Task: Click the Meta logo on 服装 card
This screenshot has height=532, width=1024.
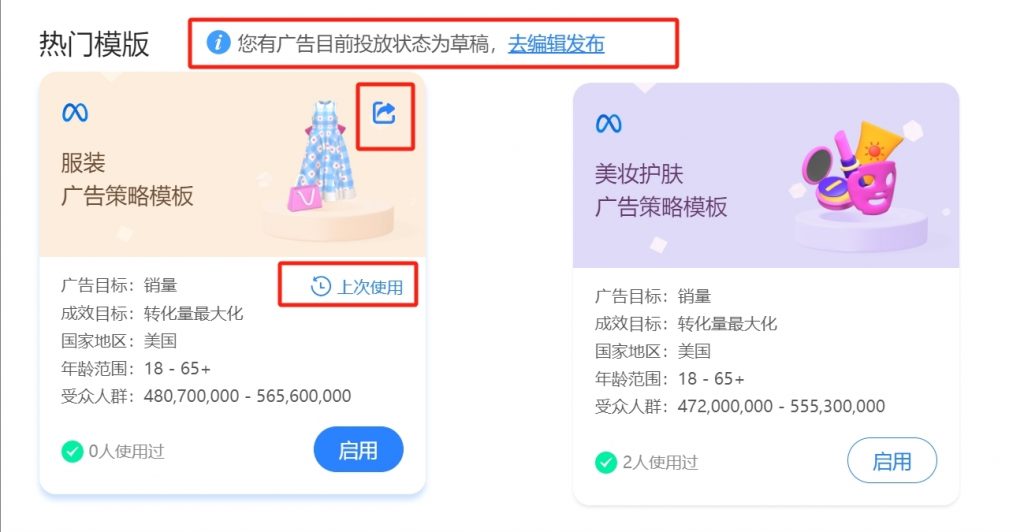Action: (x=75, y=113)
